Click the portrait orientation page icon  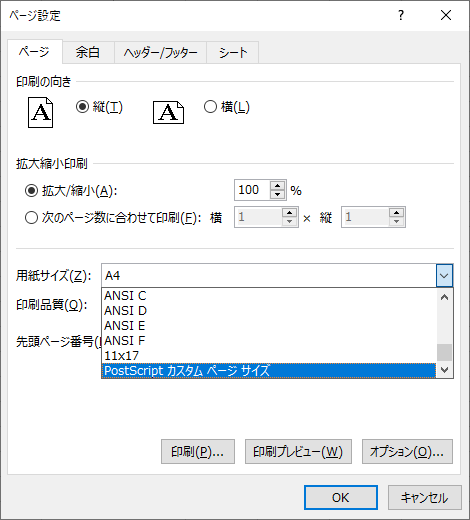click(x=40, y=112)
